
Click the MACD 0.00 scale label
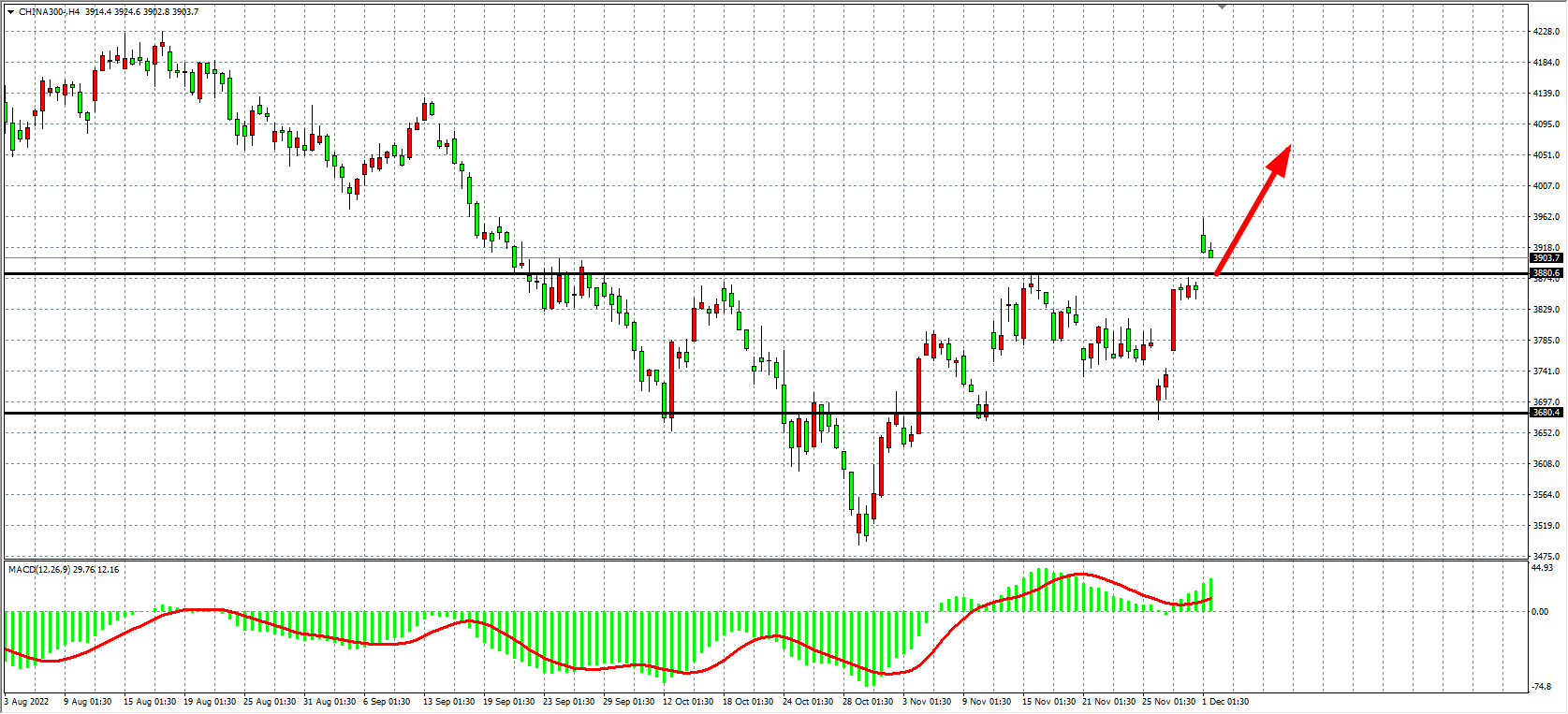(x=1540, y=612)
